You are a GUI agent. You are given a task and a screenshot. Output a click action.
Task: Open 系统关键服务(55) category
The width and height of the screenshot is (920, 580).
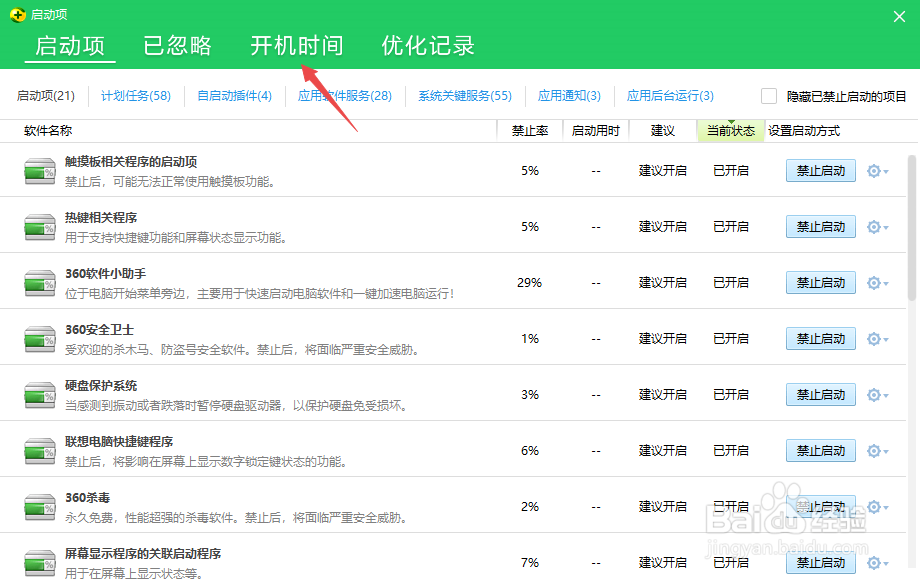(465, 96)
